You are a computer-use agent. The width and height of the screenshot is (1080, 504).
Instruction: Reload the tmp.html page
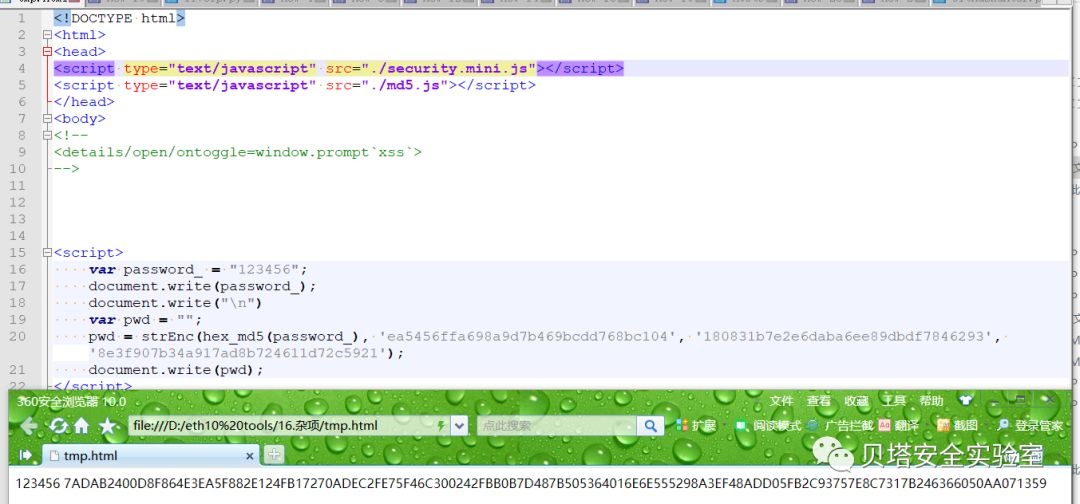click(x=59, y=426)
